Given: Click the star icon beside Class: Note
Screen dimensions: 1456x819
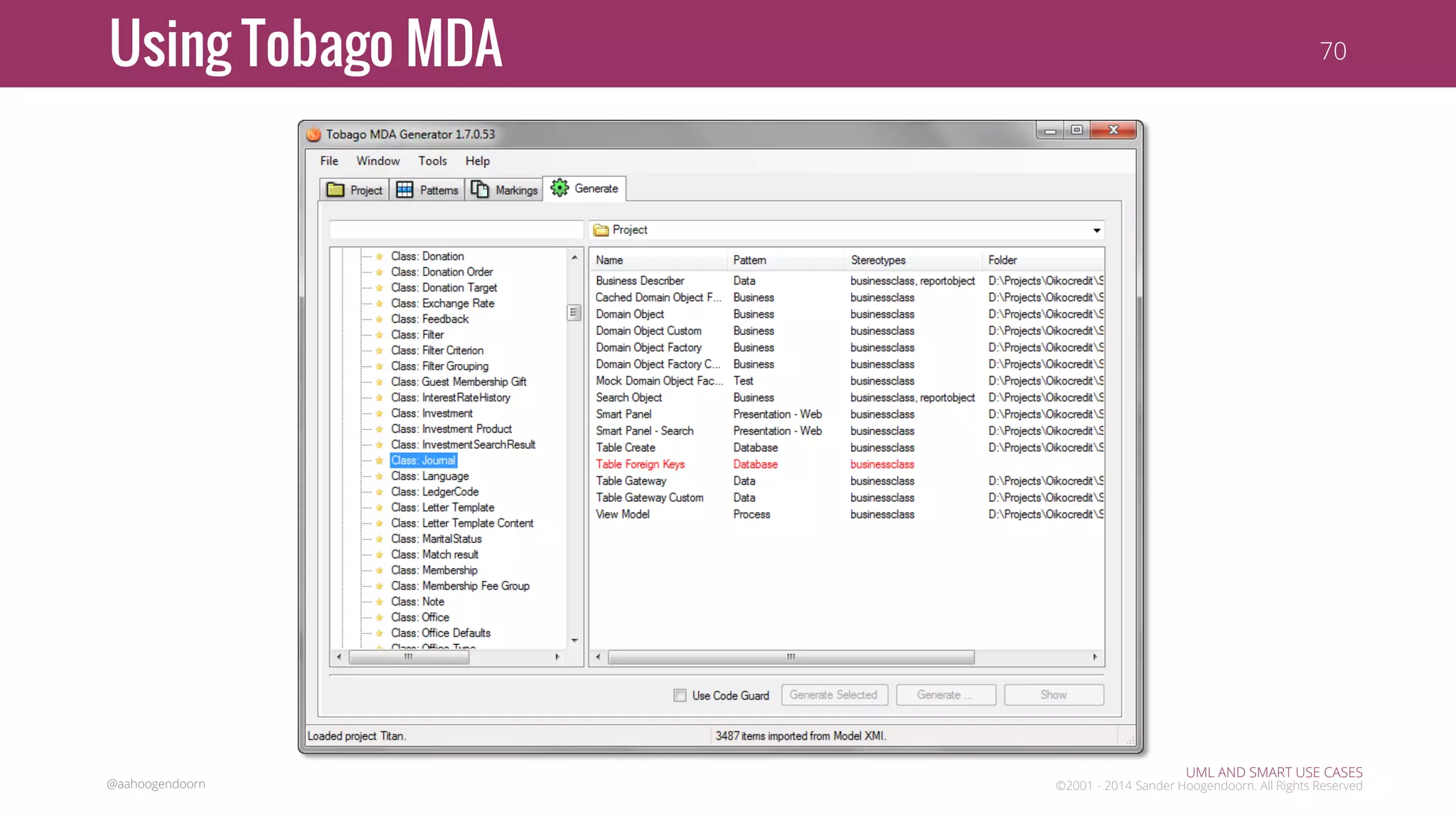Looking at the screenshot, I should (x=380, y=602).
